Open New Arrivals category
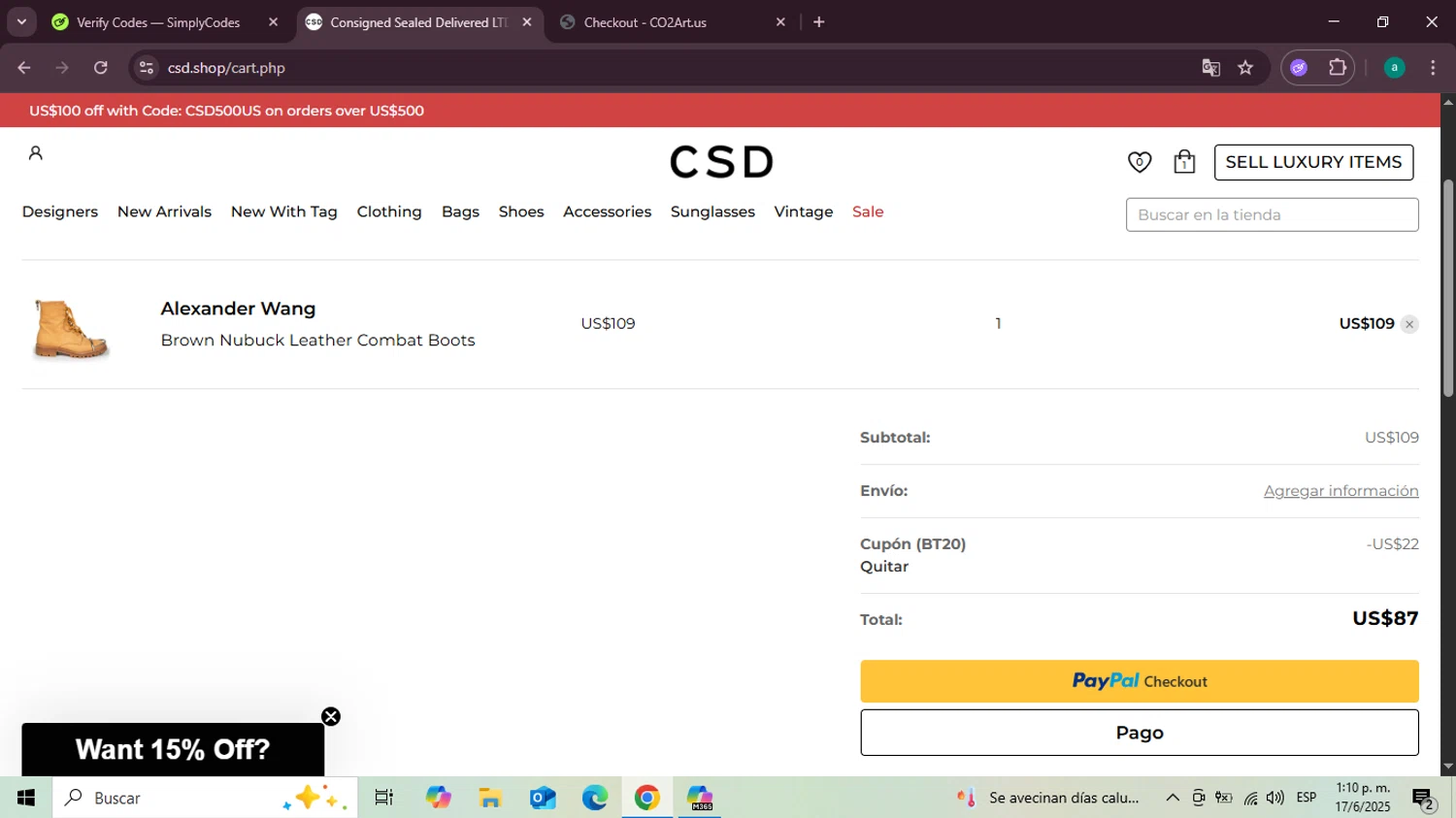 point(164,212)
